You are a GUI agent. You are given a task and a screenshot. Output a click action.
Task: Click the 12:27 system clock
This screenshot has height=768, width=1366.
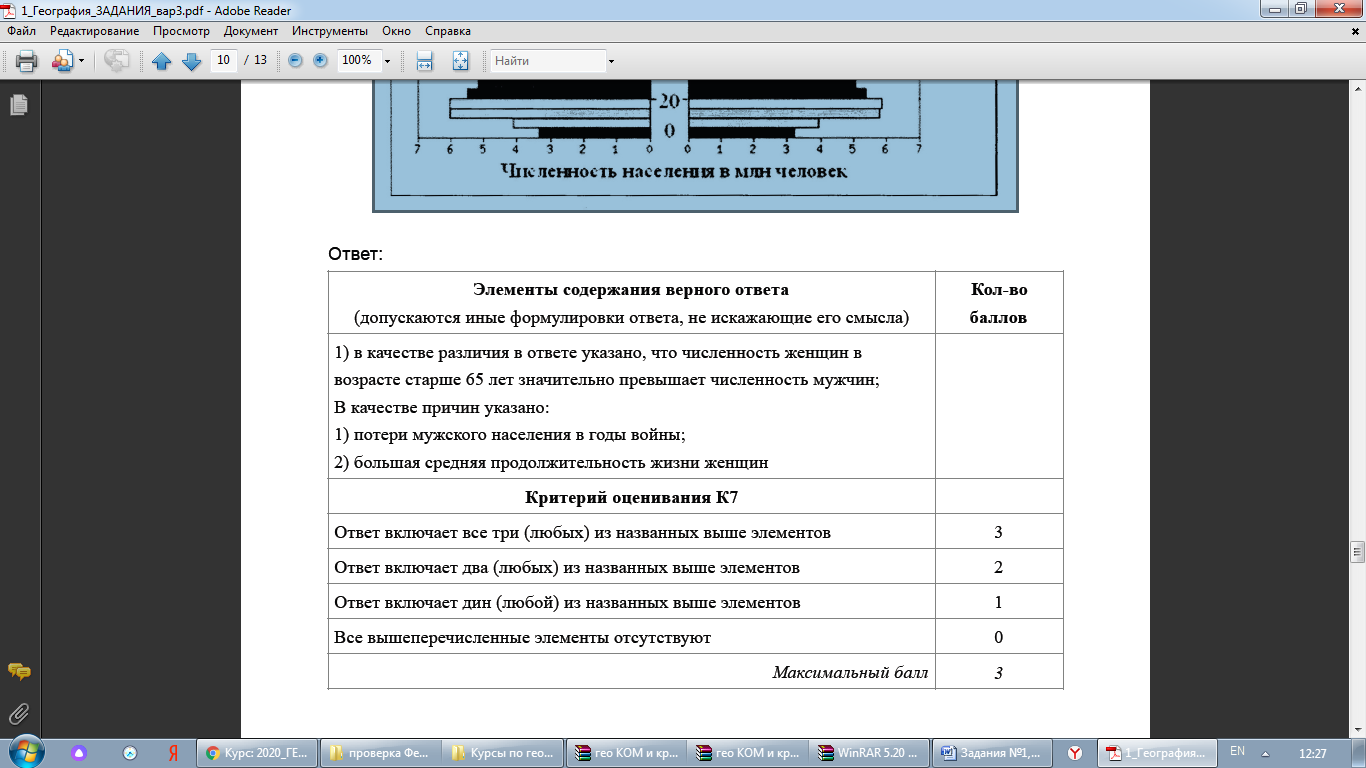click(x=1312, y=752)
